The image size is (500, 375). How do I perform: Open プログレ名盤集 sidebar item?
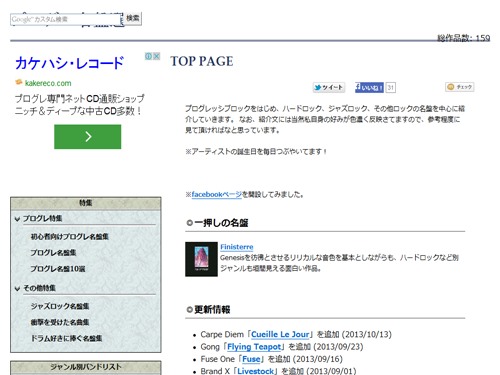click(53, 253)
